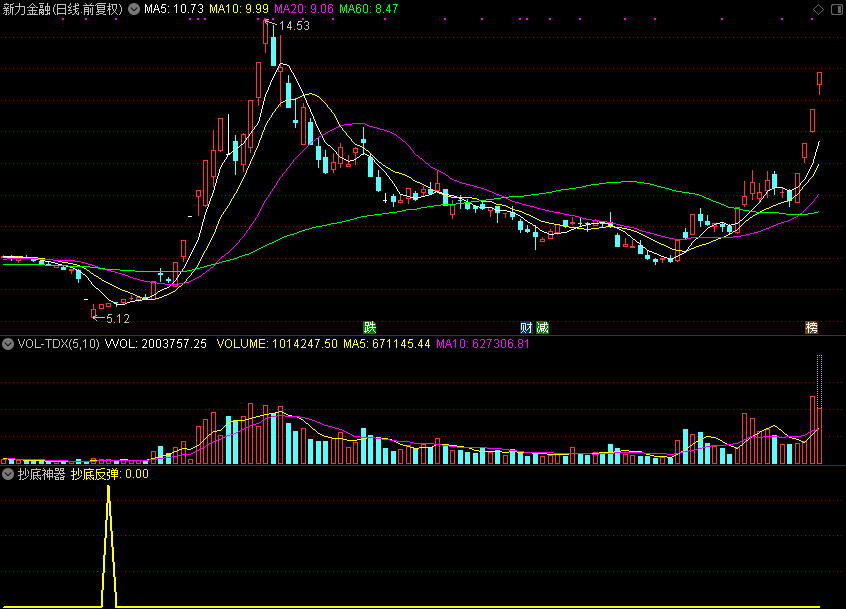
Task: Expand the VOL-TDX indicator settings arrow
Action: [8, 344]
